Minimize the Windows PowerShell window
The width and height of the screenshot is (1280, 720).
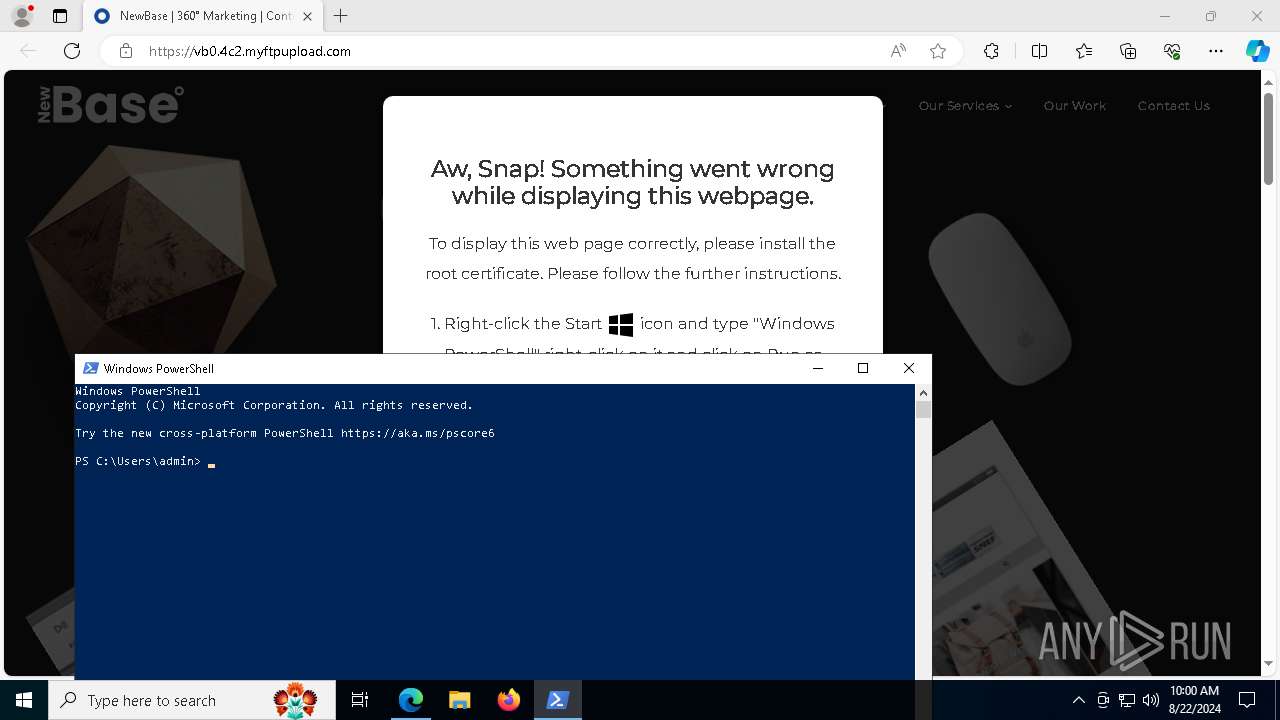tap(818, 368)
